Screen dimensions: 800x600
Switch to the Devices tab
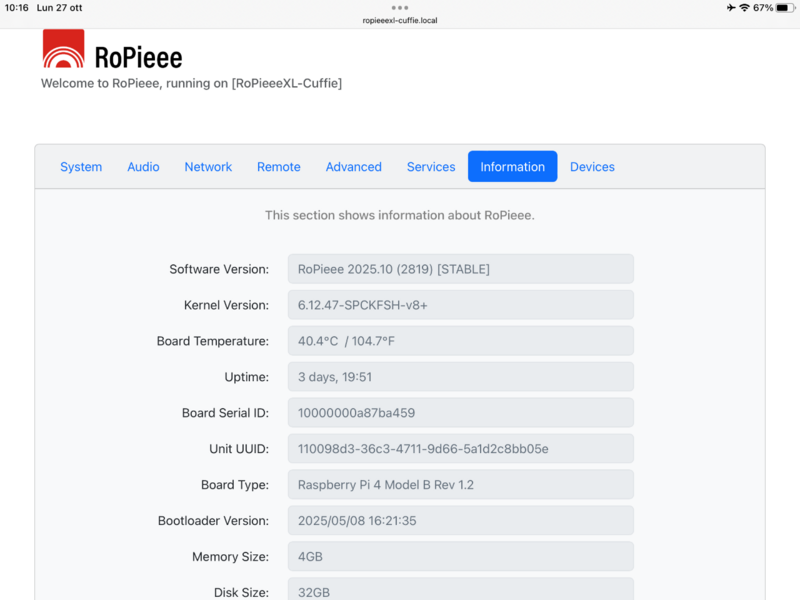pos(592,167)
